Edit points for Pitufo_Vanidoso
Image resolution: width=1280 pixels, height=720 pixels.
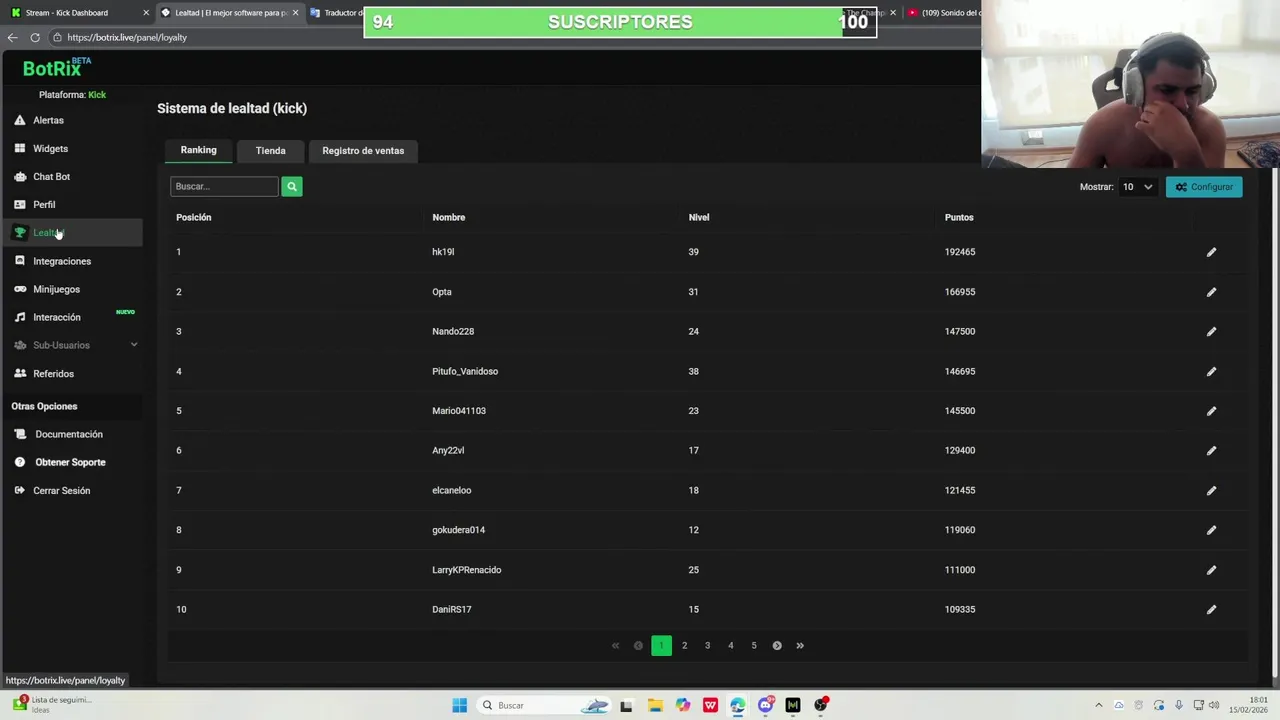[x=1211, y=371]
